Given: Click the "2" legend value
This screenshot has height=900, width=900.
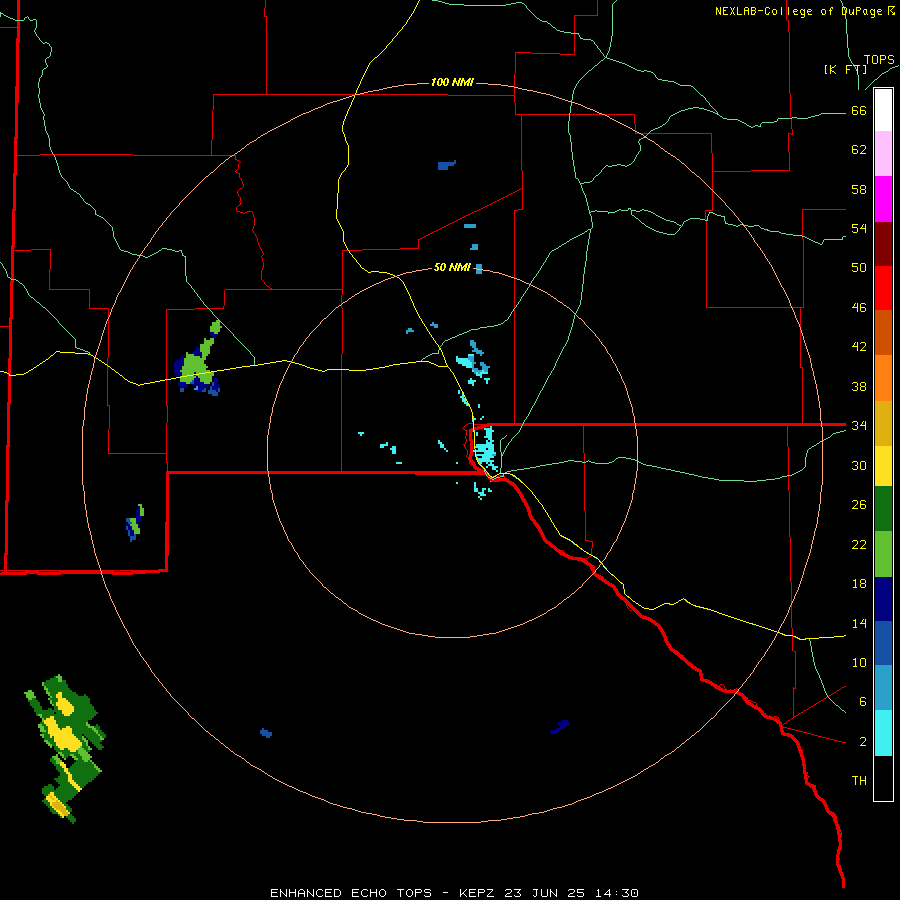Looking at the screenshot, I should click(x=862, y=742).
